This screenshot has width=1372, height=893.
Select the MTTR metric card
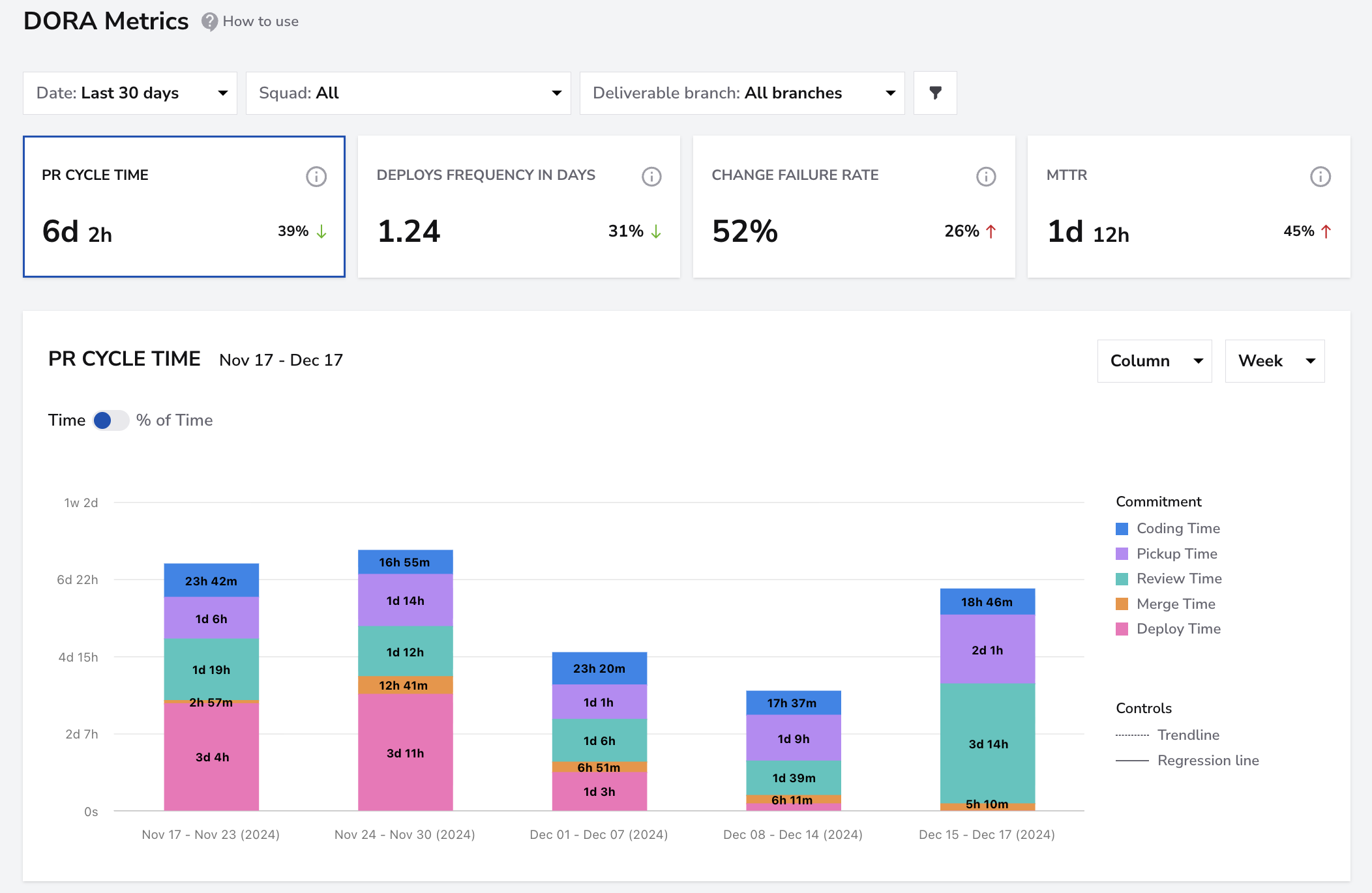tap(1189, 207)
